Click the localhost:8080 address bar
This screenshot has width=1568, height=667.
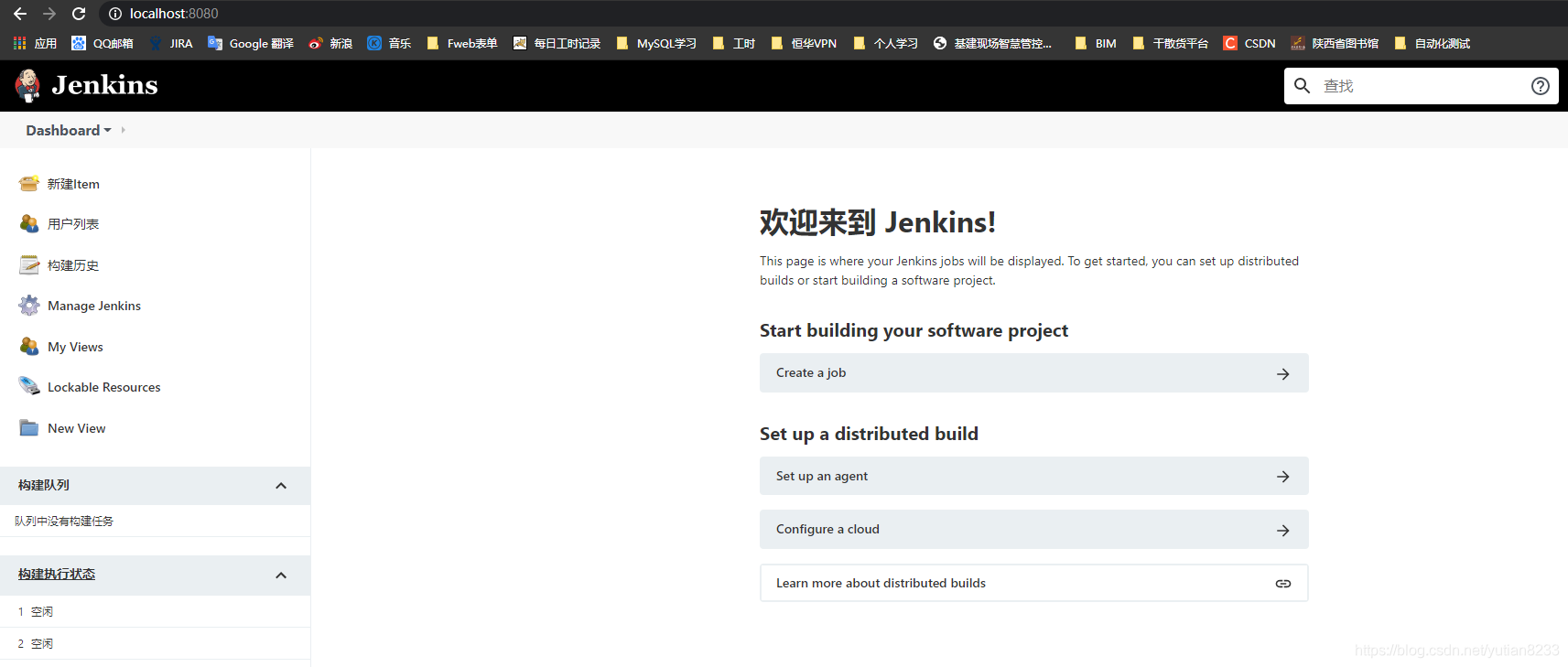click(174, 14)
